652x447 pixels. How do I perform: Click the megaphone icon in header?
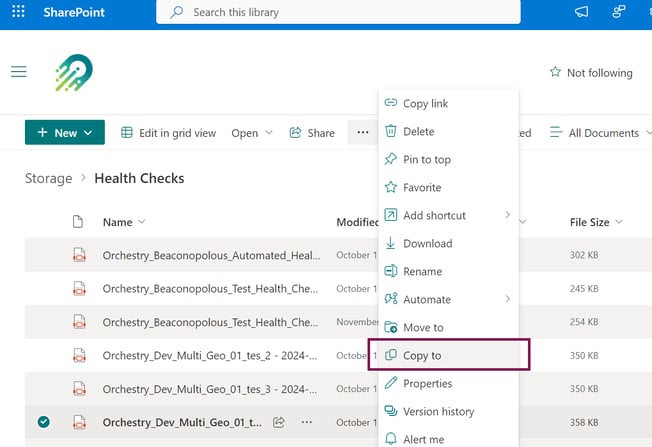click(582, 12)
